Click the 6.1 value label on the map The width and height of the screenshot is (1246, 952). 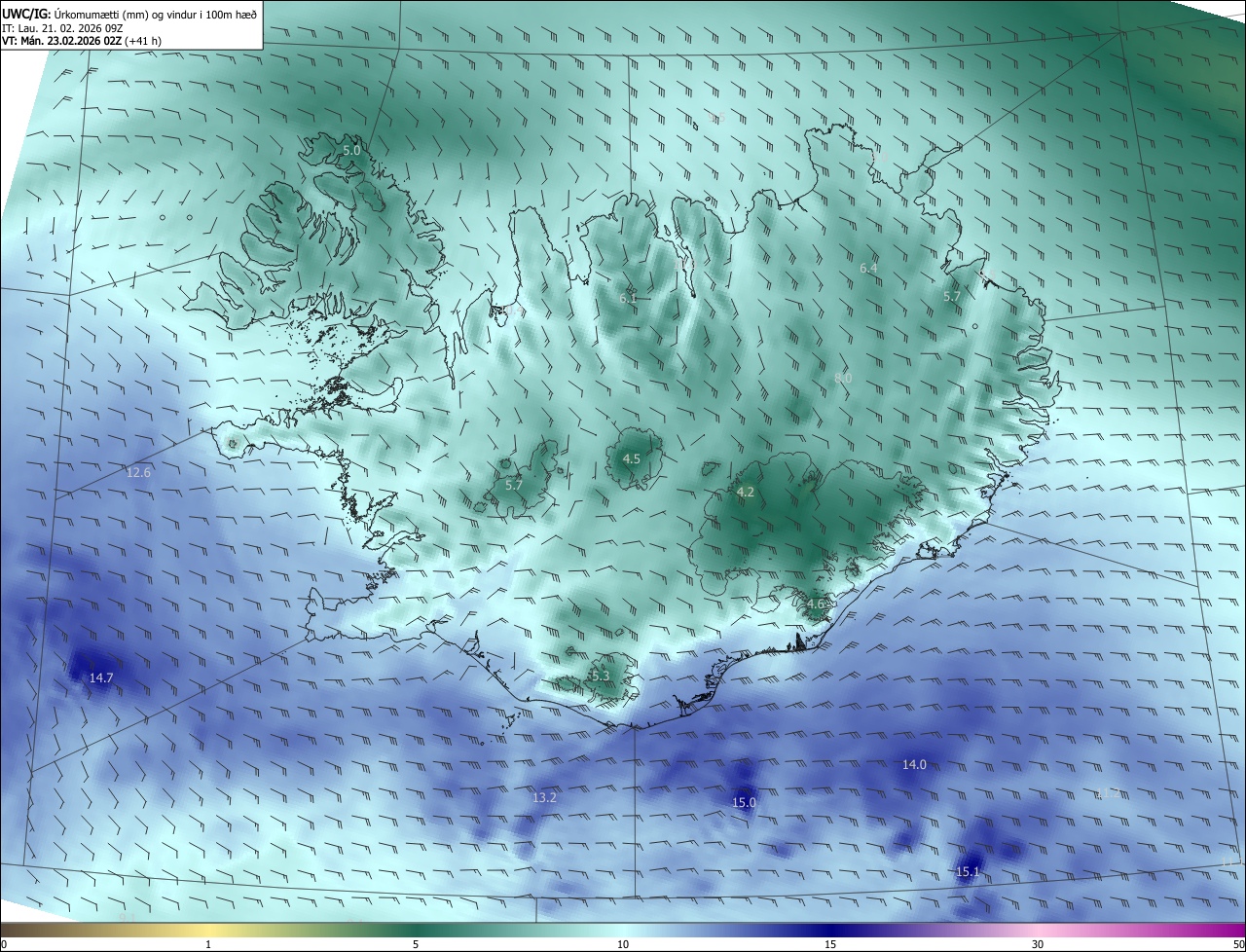coord(628,298)
